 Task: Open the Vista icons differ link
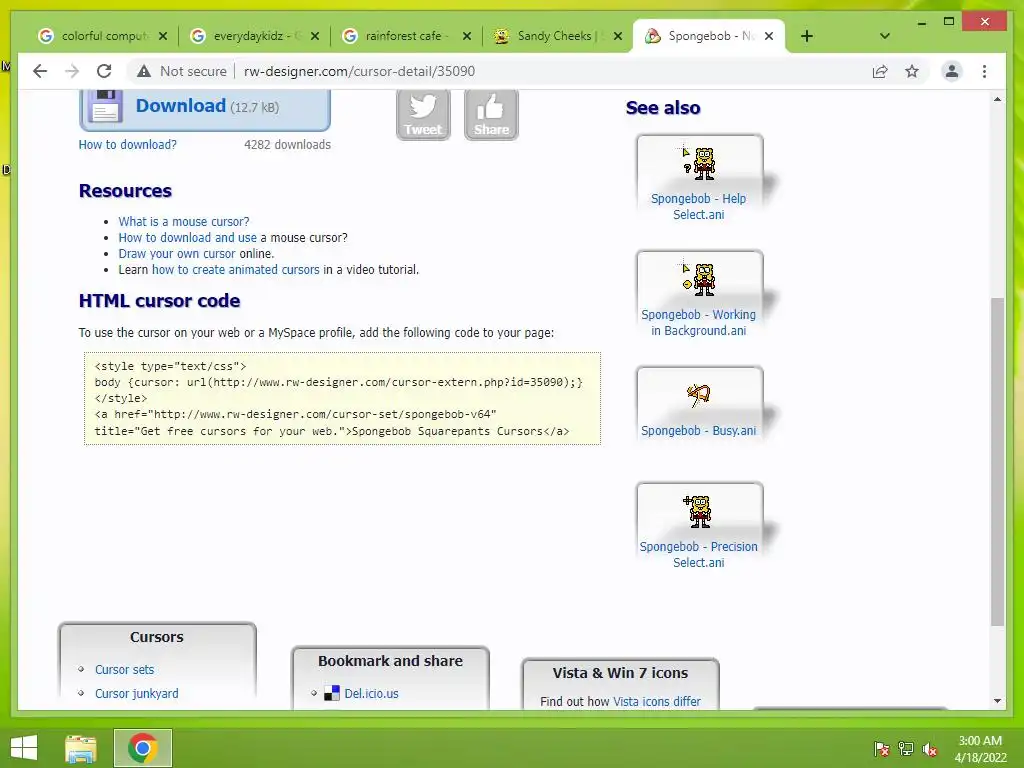click(656, 701)
